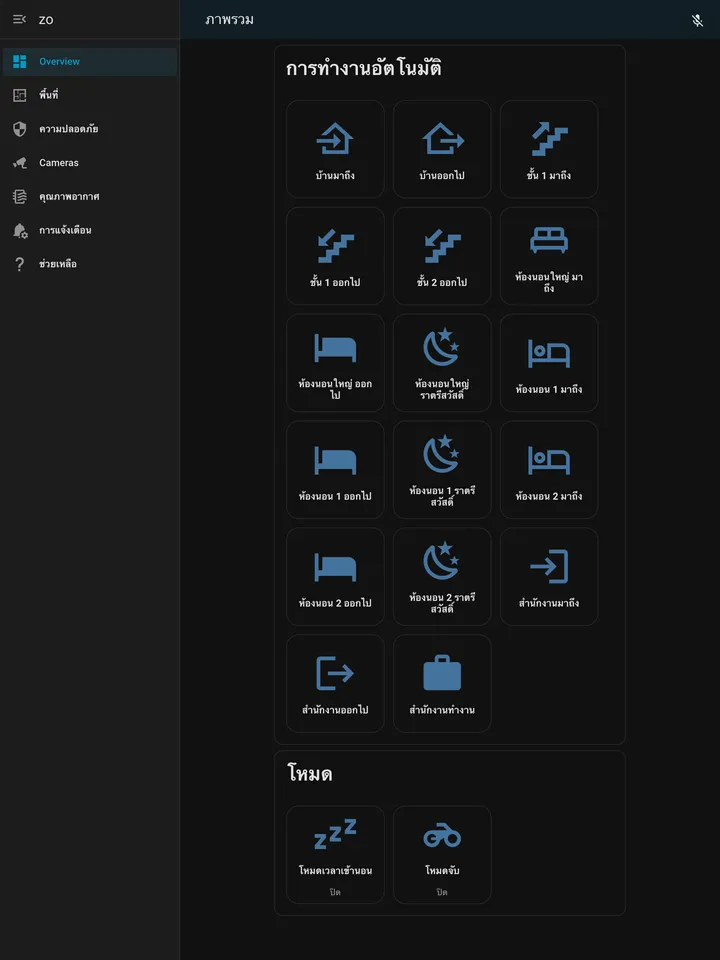The width and height of the screenshot is (720, 960).
Task: Collapse the sidebar menu icon
Action: coord(20,20)
